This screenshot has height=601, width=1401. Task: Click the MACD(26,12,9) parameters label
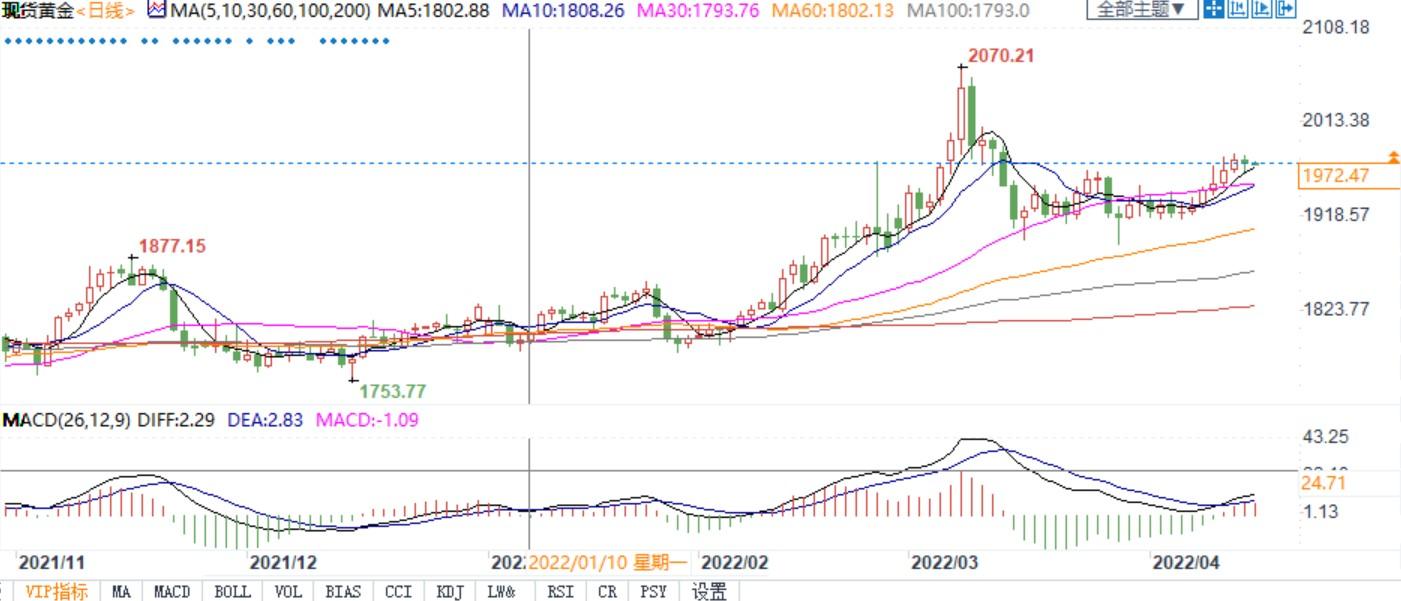pyautogui.click(x=67, y=420)
